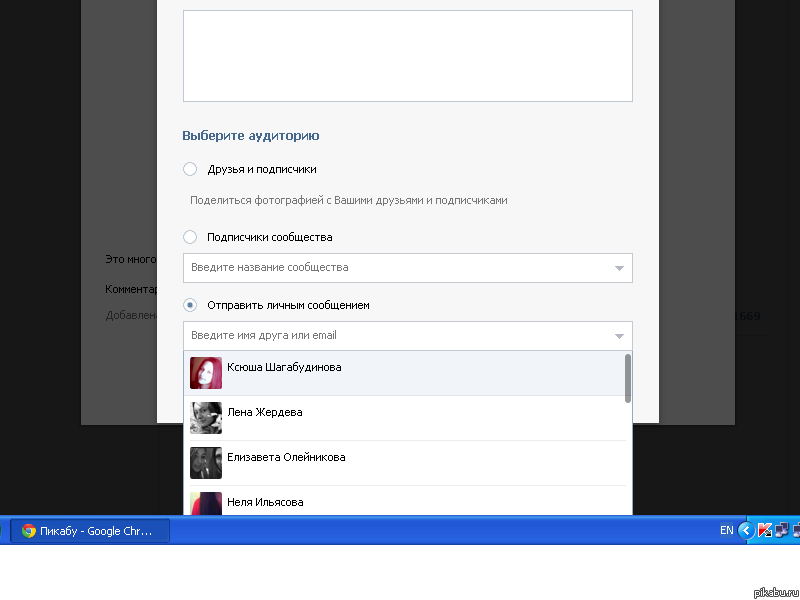Click the network connection tray icon

click(x=781, y=531)
